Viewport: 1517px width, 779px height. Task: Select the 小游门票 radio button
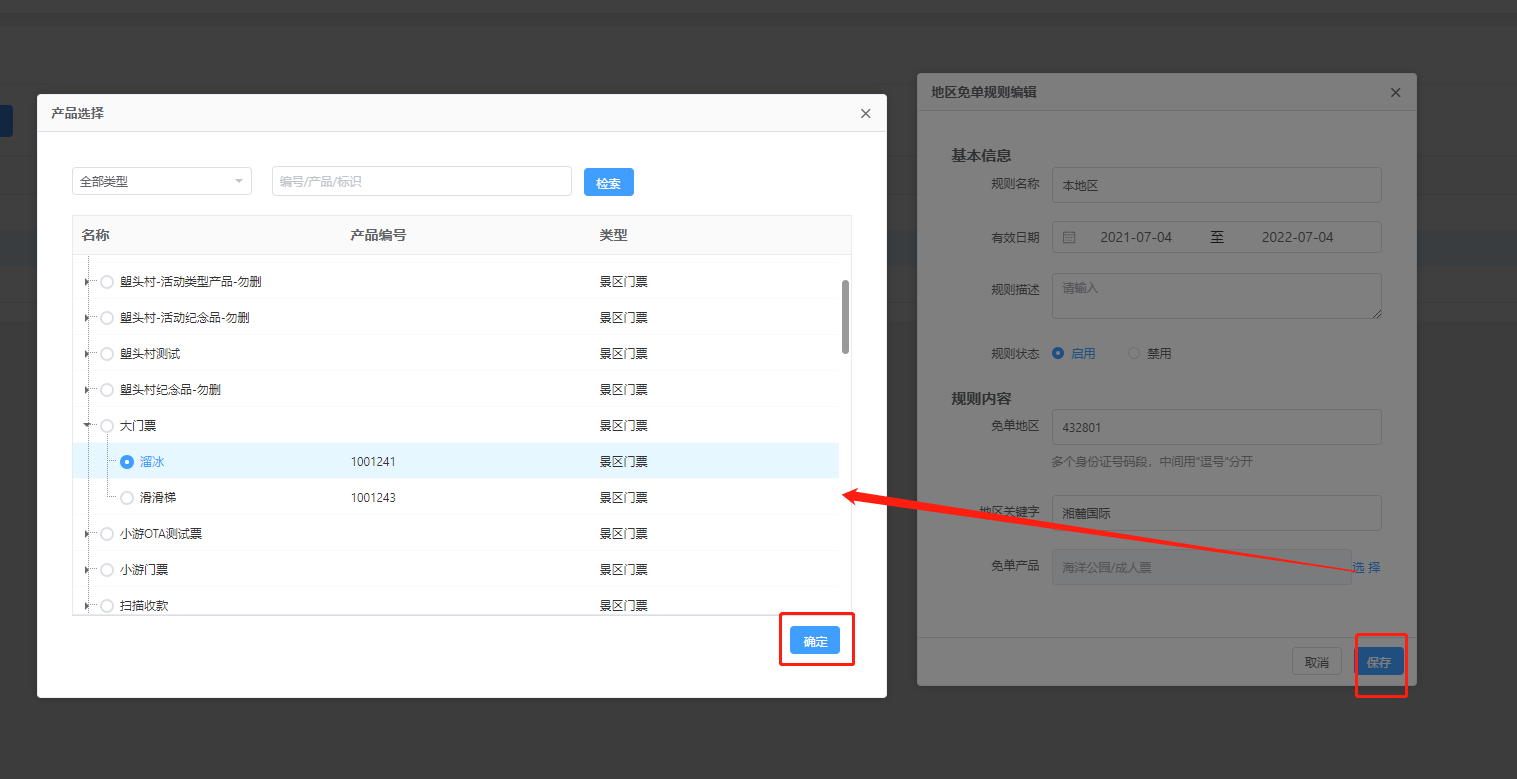pos(107,570)
